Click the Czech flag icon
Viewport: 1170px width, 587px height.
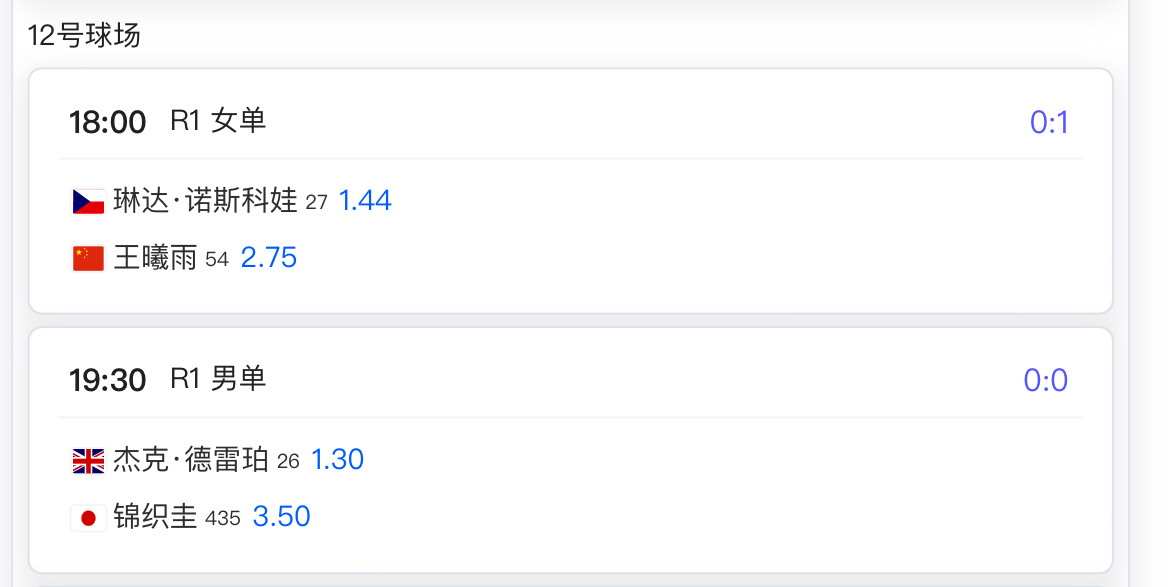(x=88, y=201)
